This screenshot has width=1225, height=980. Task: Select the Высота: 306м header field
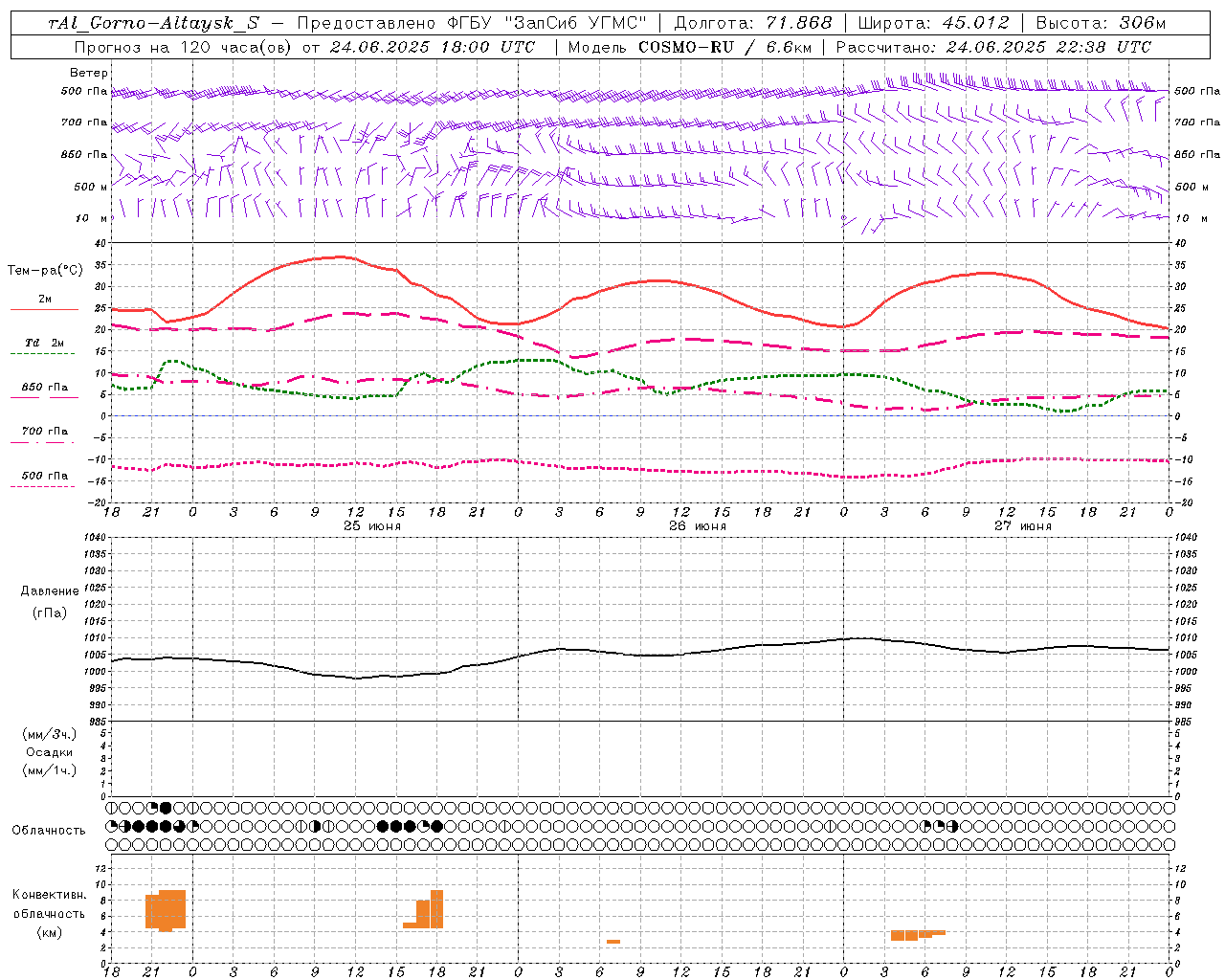tap(1101, 23)
